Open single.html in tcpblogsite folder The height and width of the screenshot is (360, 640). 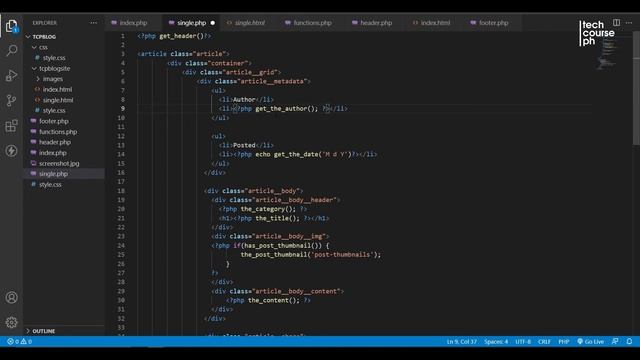pos(64,100)
